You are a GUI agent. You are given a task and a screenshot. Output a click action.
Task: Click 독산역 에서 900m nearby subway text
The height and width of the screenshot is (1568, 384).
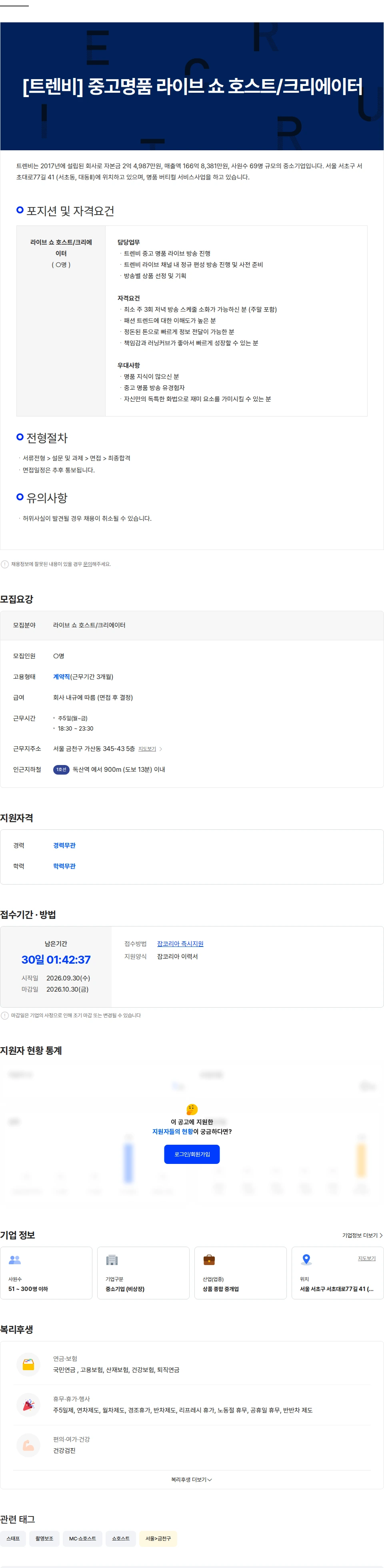(x=119, y=769)
